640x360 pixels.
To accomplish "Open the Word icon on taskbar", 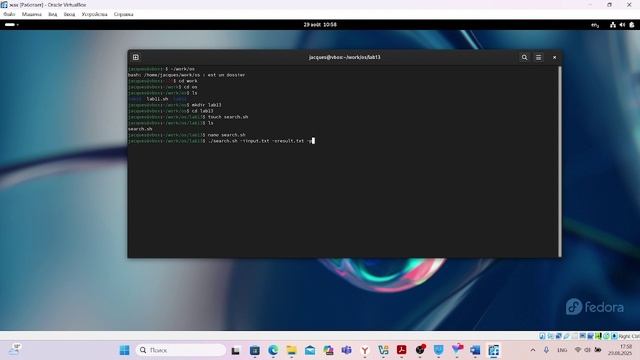I will coord(475,350).
